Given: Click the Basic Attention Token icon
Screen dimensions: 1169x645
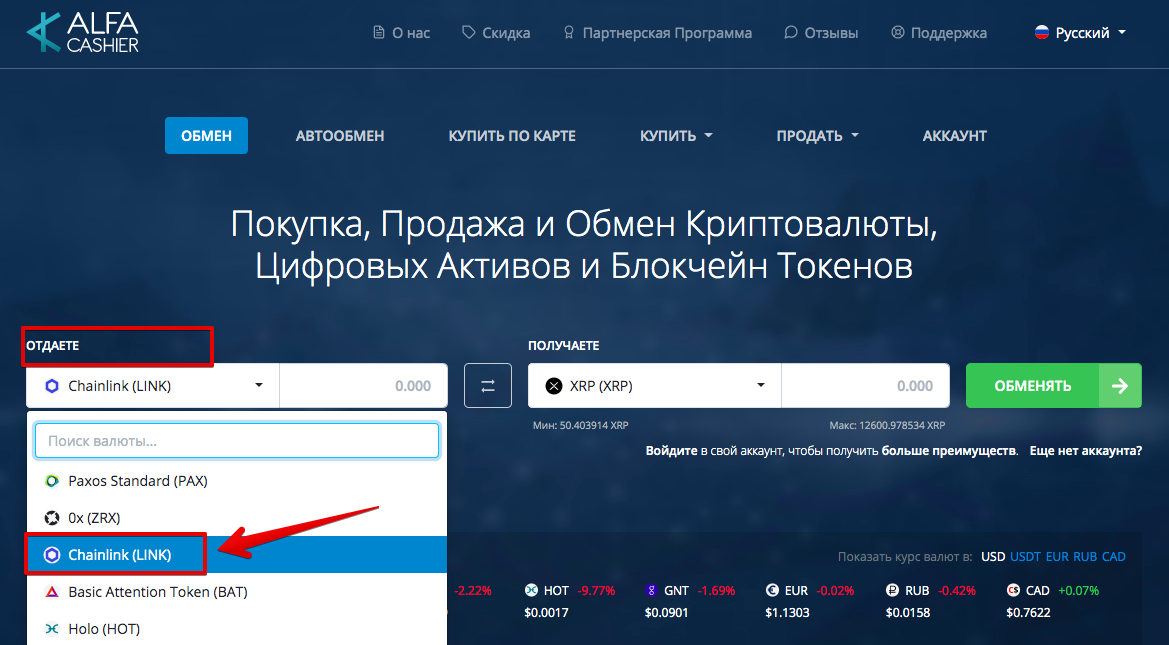Looking at the screenshot, I should click(x=52, y=592).
